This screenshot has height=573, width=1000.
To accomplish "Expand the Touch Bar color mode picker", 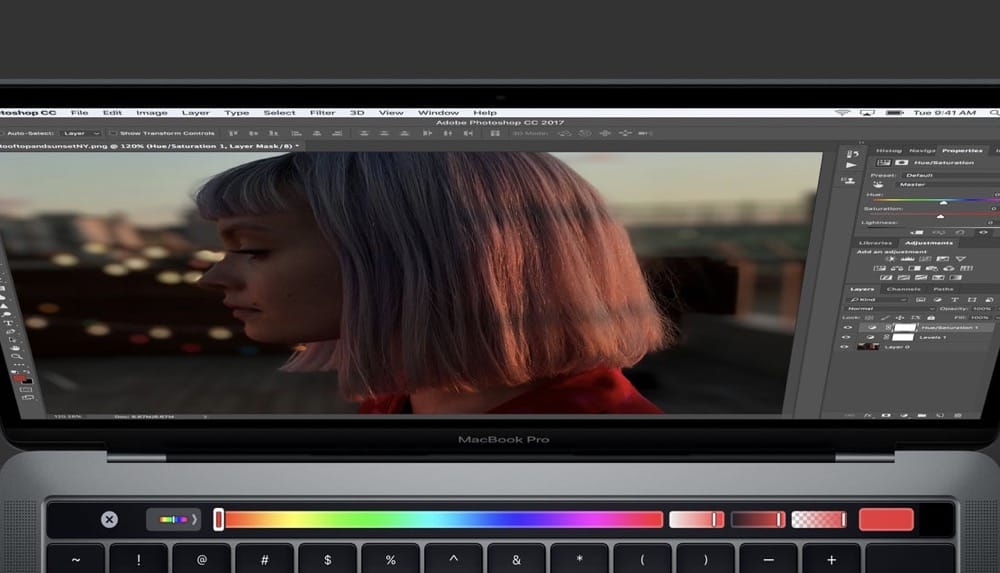I will click(x=173, y=519).
